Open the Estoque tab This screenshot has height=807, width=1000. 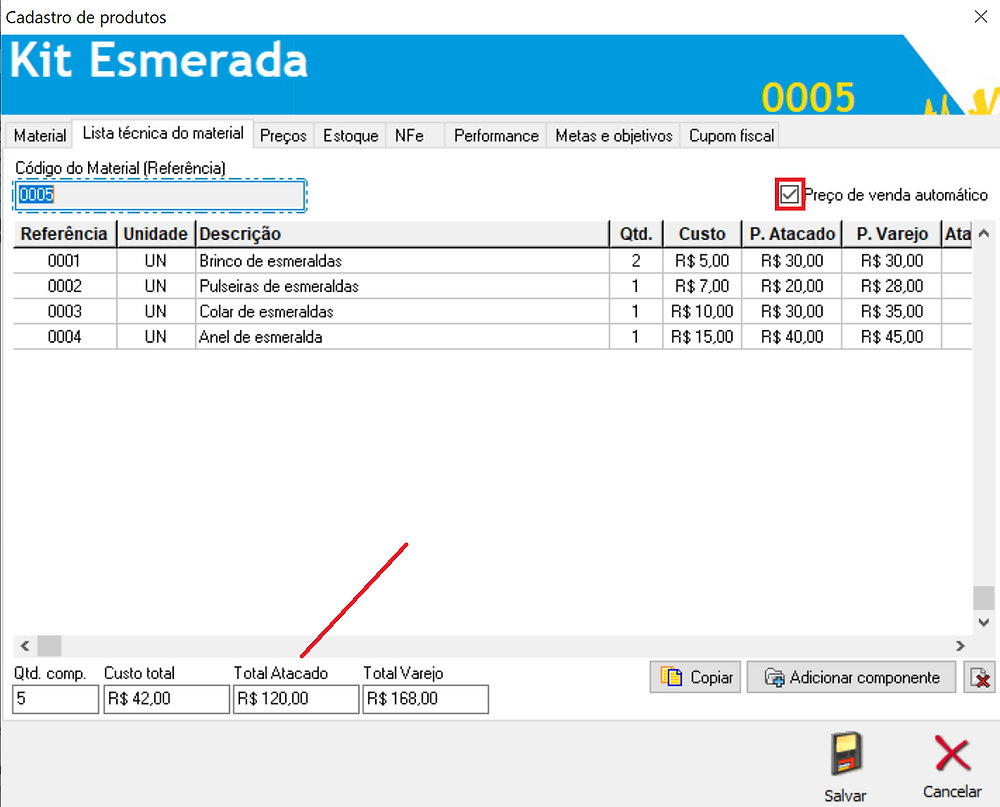click(x=350, y=136)
